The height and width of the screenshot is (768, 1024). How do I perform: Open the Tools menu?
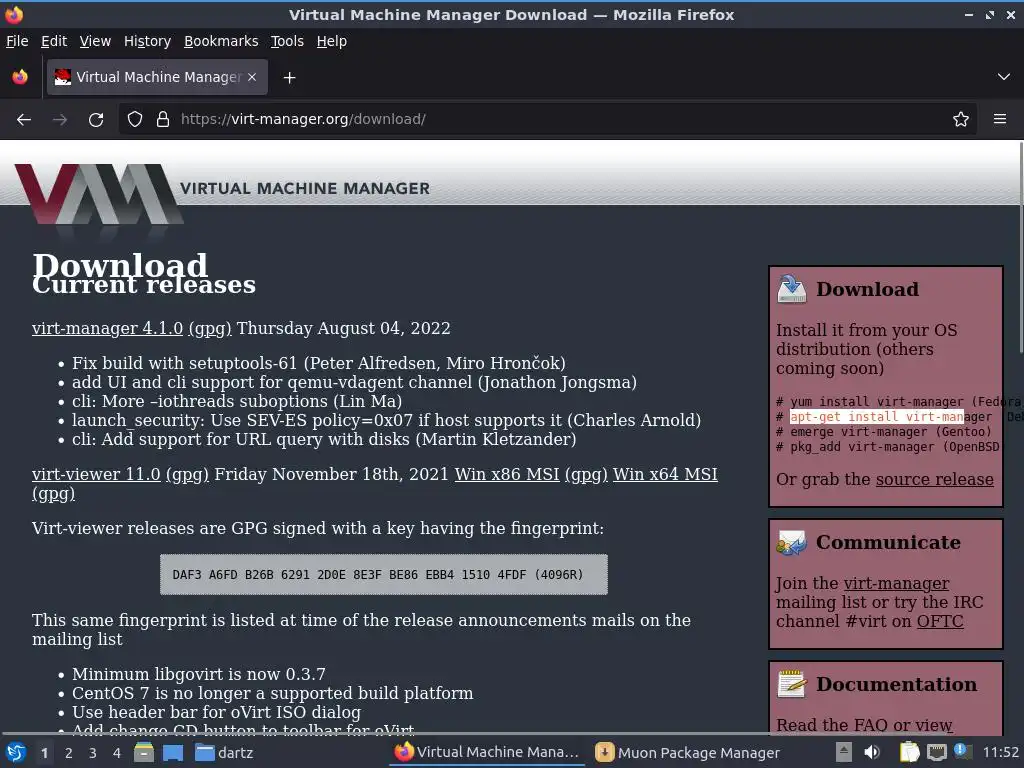[x=287, y=41]
